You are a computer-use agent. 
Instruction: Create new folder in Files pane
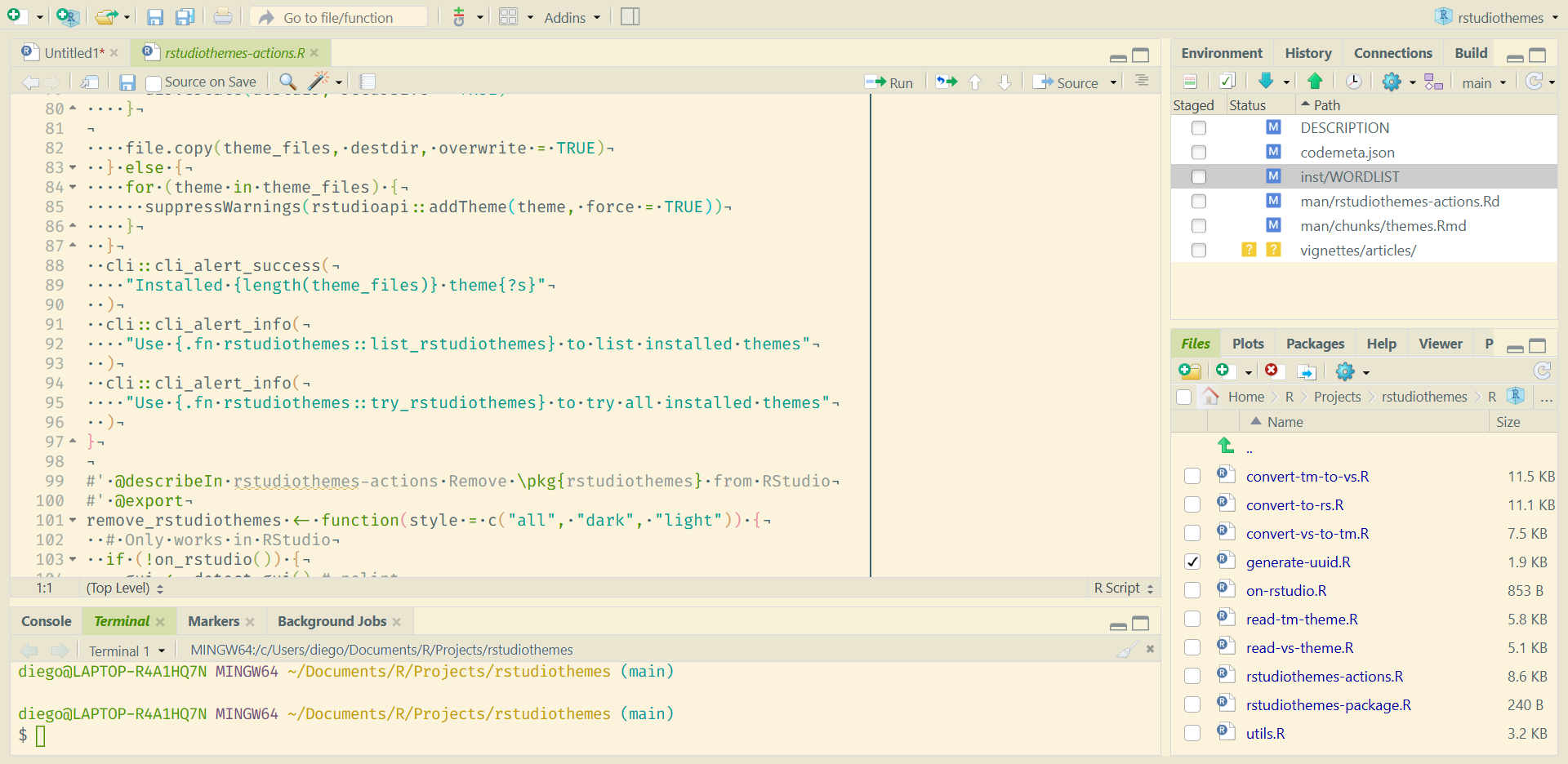(x=1190, y=371)
